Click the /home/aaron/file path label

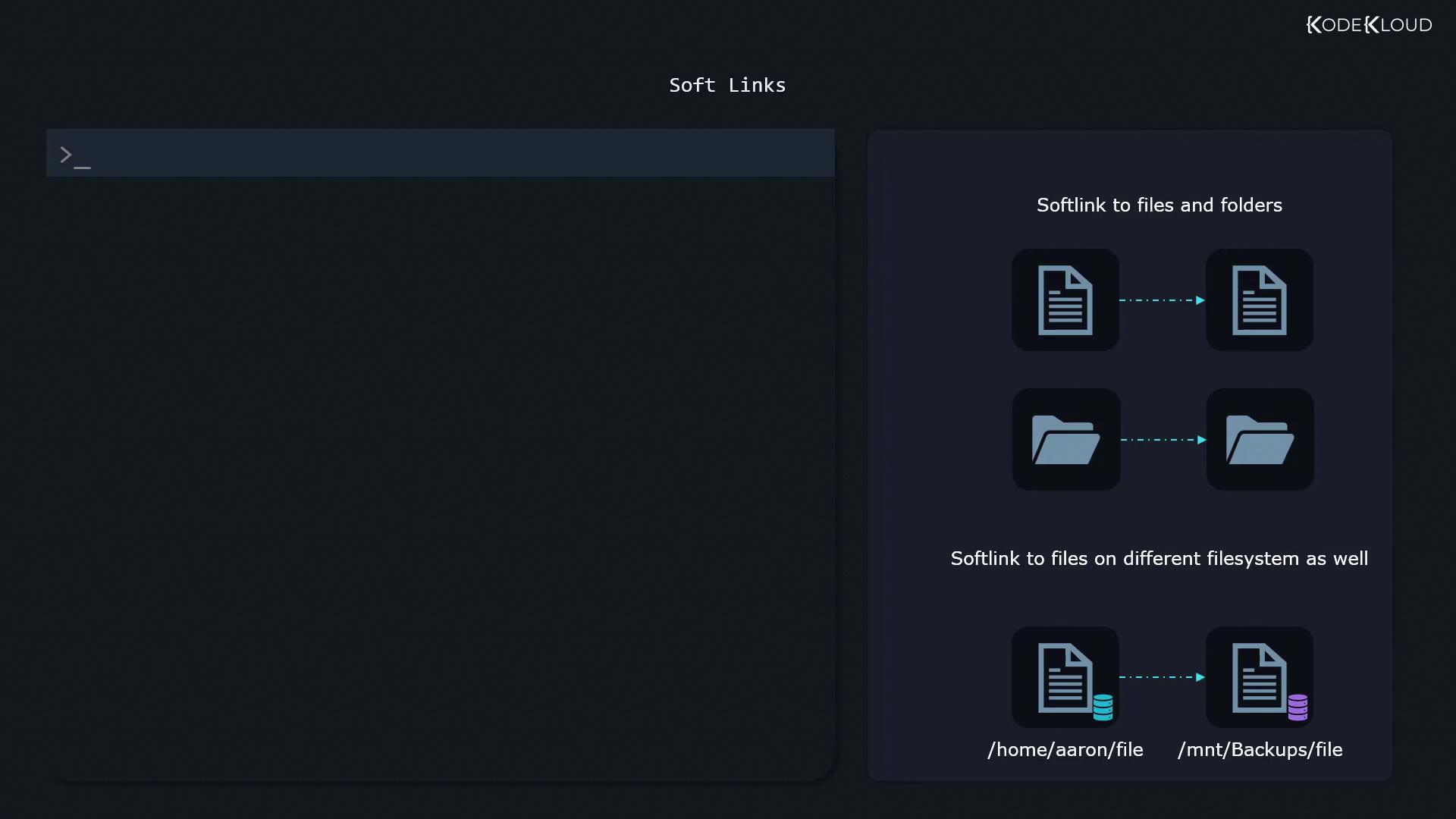(1065, 749)
